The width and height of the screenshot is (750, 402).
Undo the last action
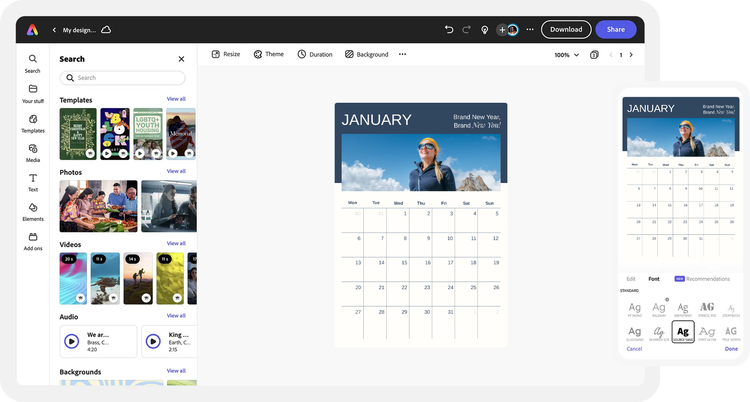pyautogui.click(x=449, y=30)
